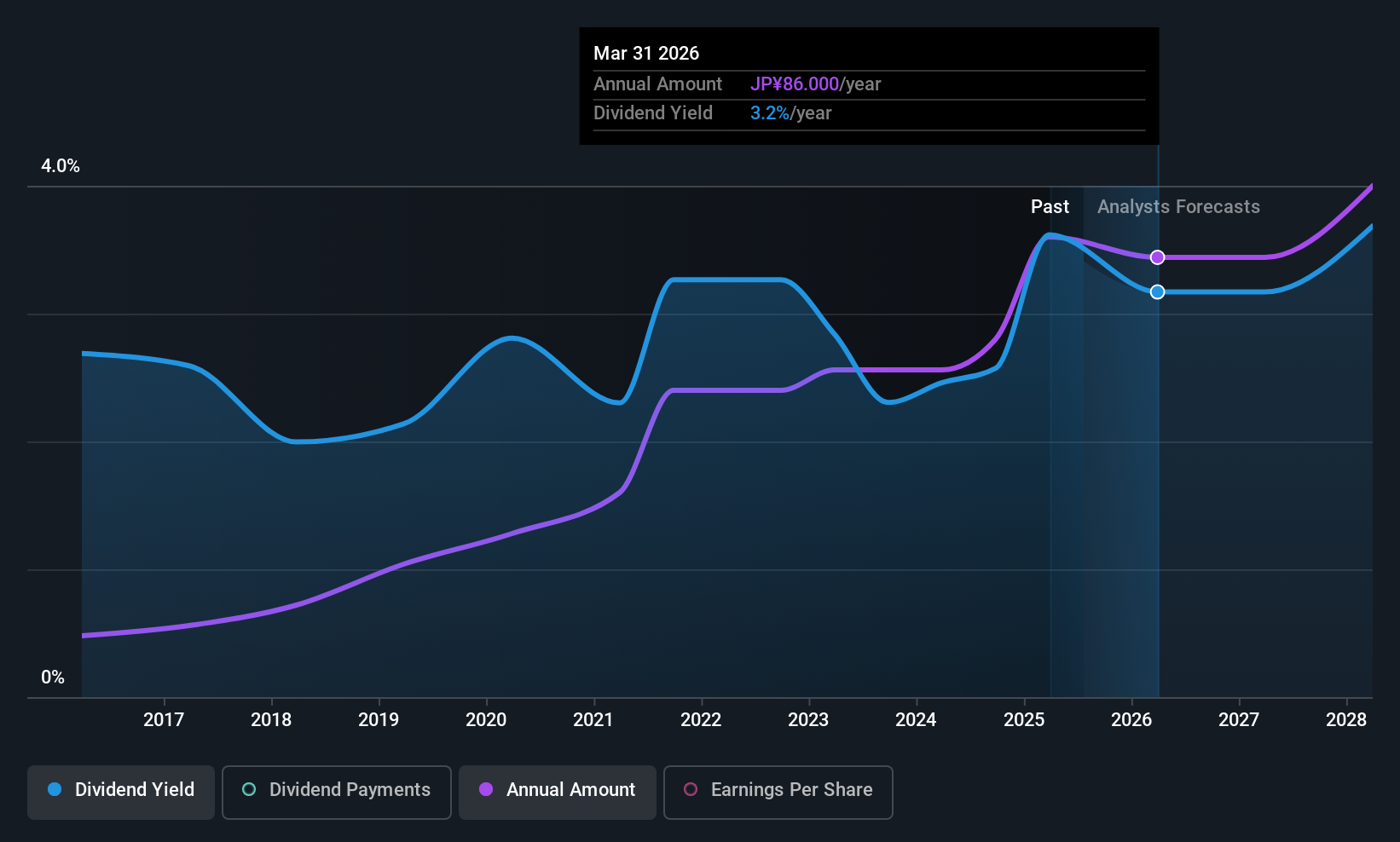Toggle the Earnings Per Share series

click(x=778, y=793)
